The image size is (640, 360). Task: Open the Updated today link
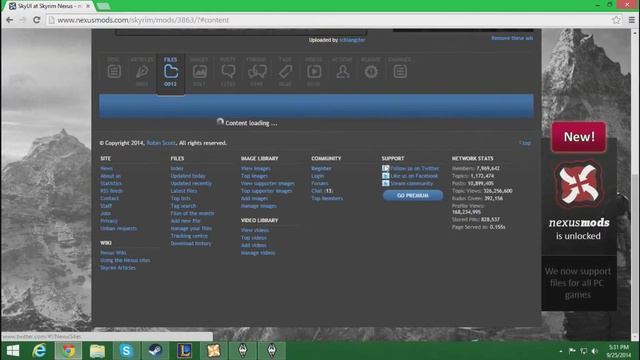188,176
